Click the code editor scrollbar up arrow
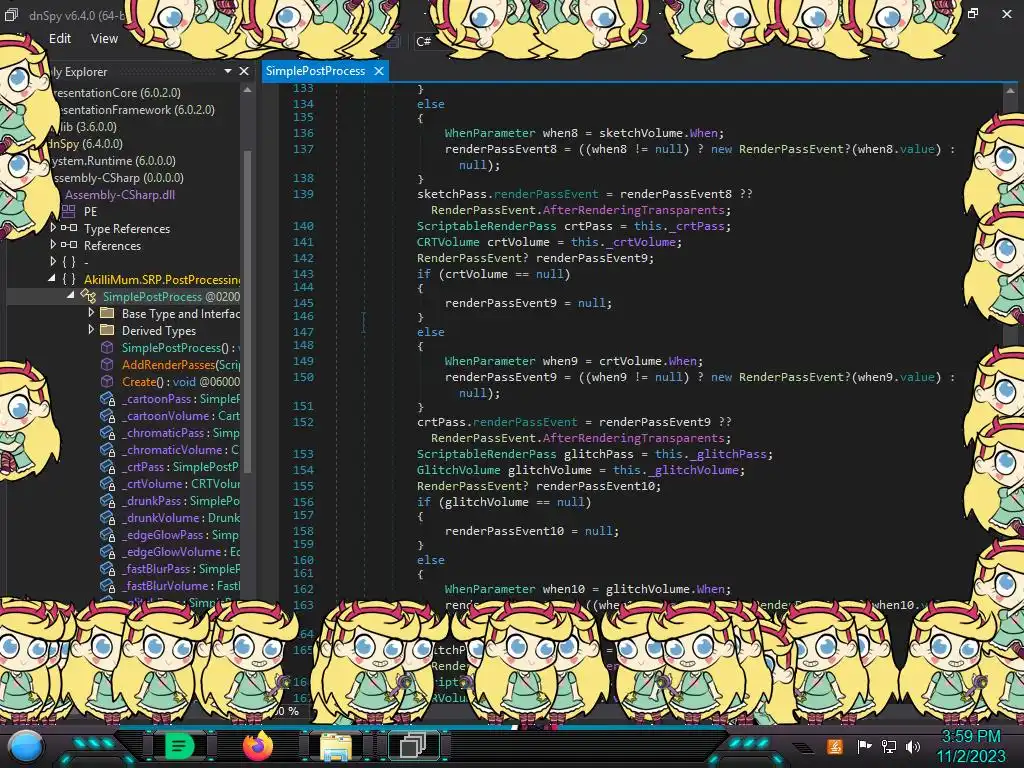Screen dimensions: 1024x768 pos(1010,91)
